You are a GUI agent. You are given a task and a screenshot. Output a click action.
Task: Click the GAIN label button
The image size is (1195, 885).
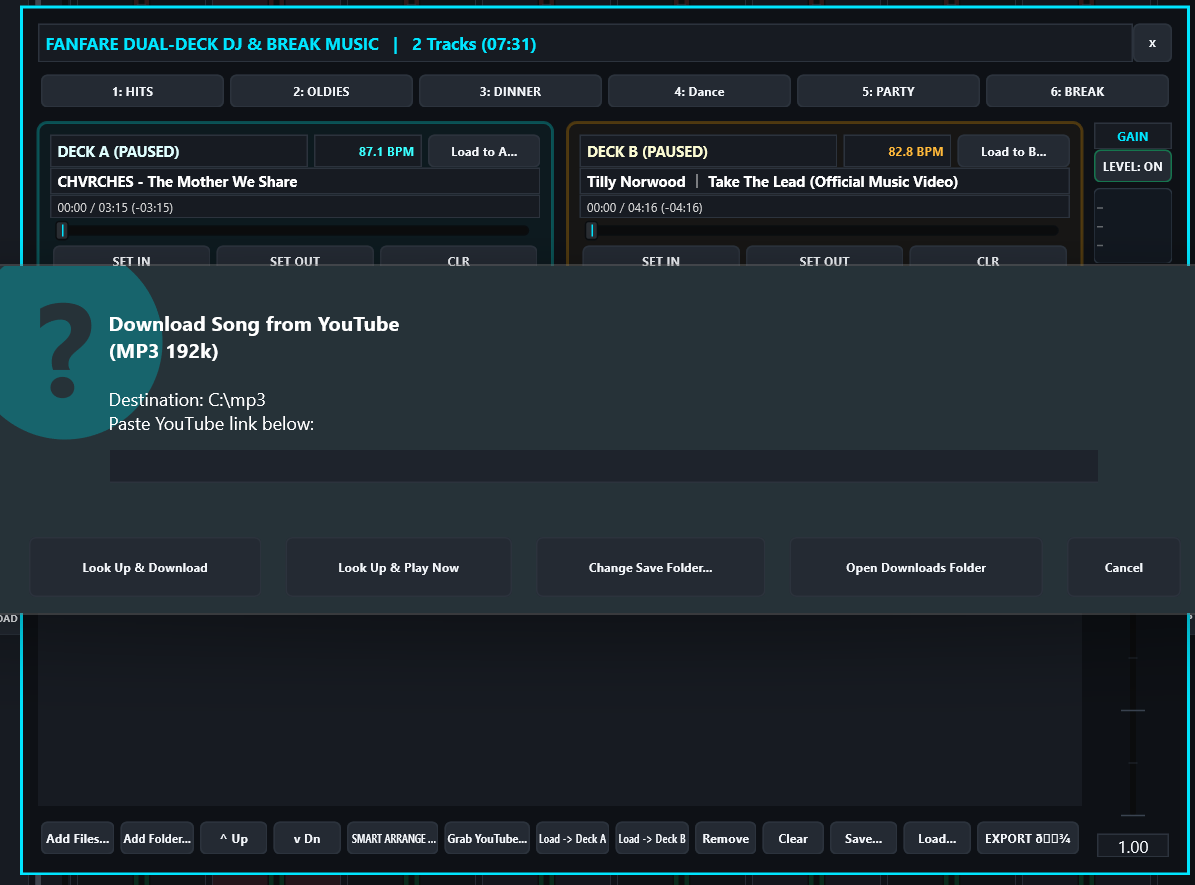(x=1133, y=136)
